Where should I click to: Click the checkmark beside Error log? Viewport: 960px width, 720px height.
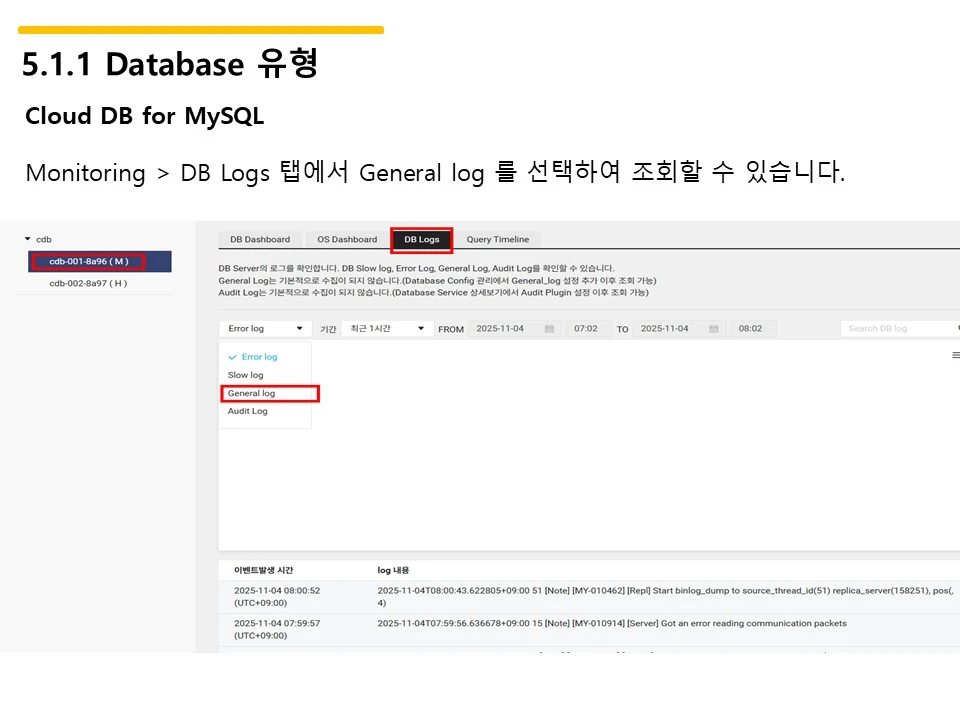point(232,356)
